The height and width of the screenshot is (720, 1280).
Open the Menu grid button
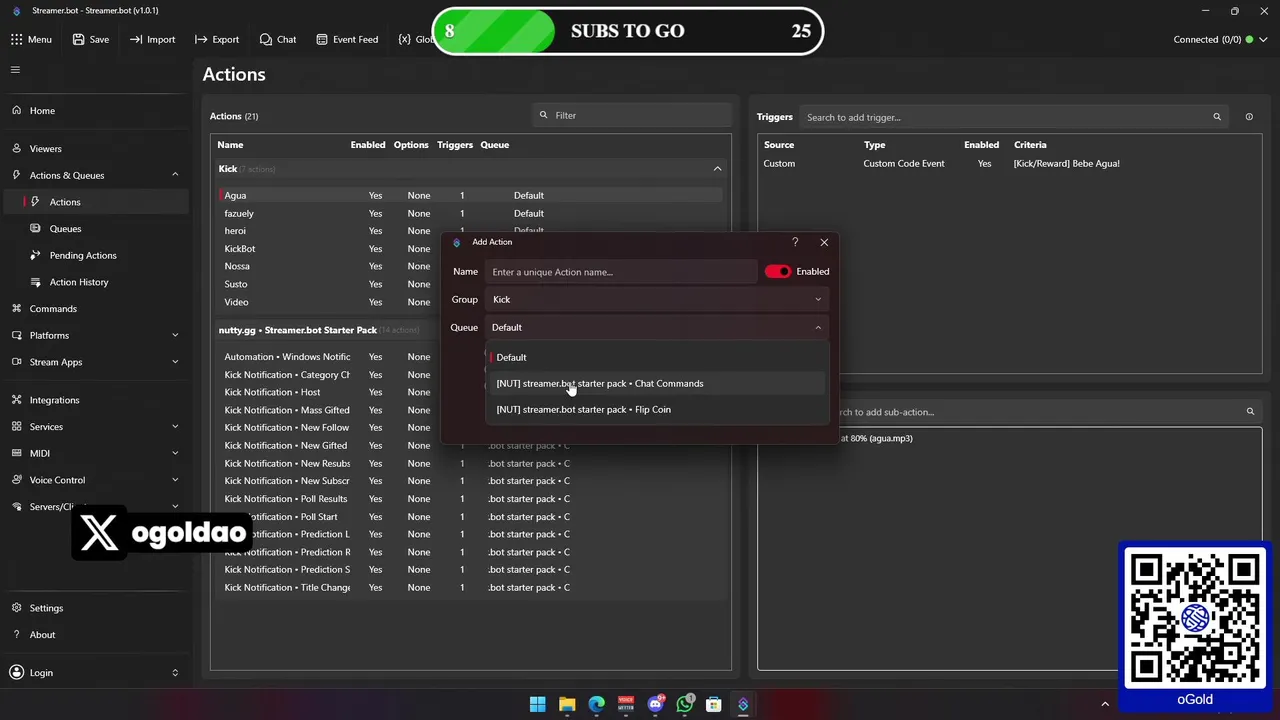coord(31,40)
